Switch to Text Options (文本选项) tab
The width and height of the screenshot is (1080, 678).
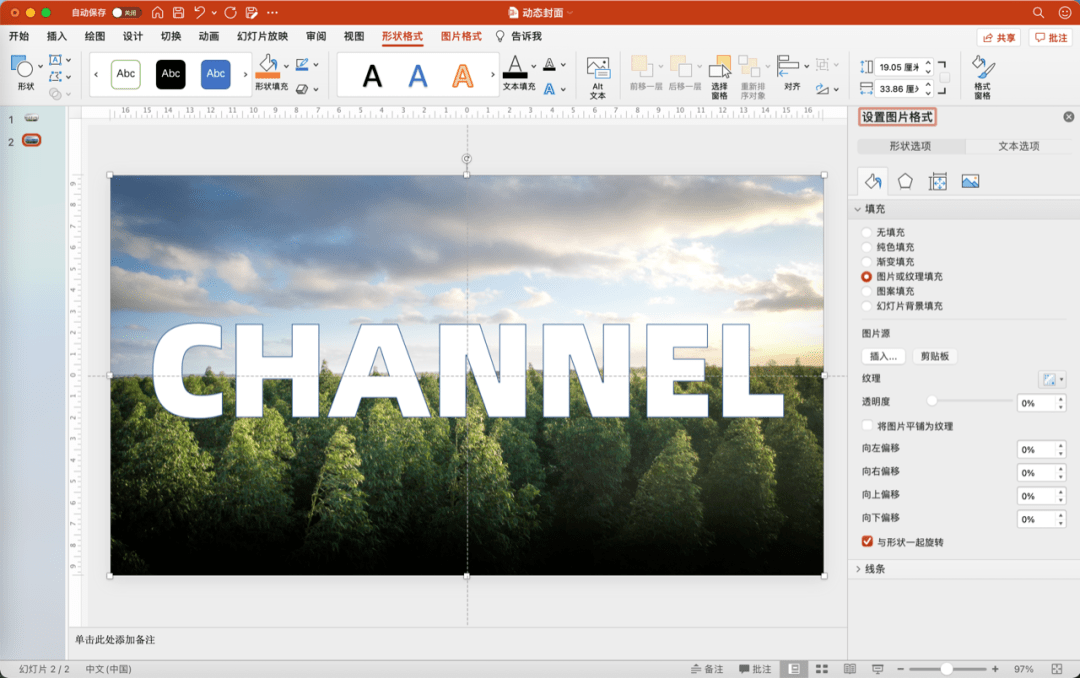coord(1019,146)
